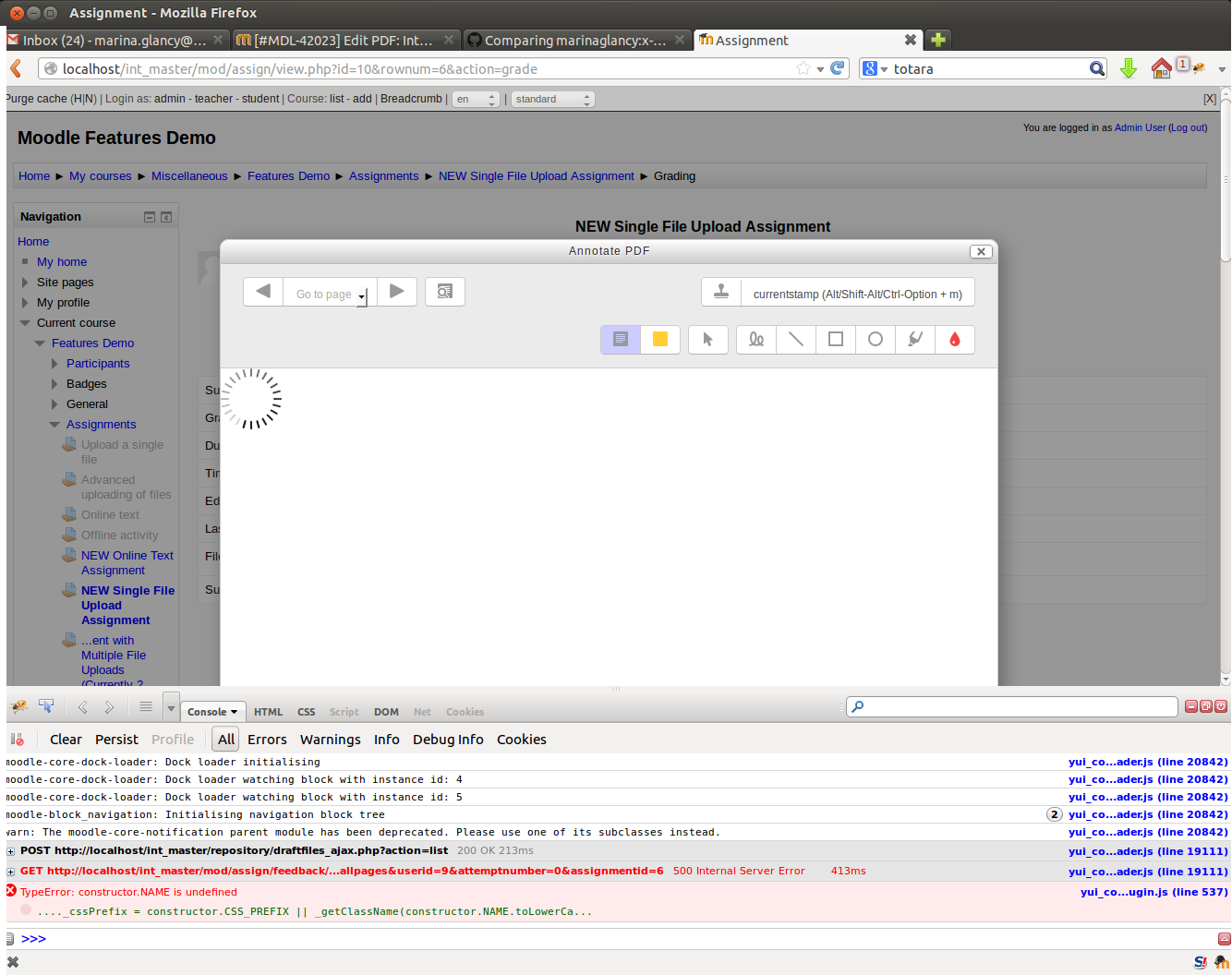Image resolution: width=1232 pixels, height=975 pixels.
Task: Open NEW Online Text Assignment link
Action: point(127,563)
